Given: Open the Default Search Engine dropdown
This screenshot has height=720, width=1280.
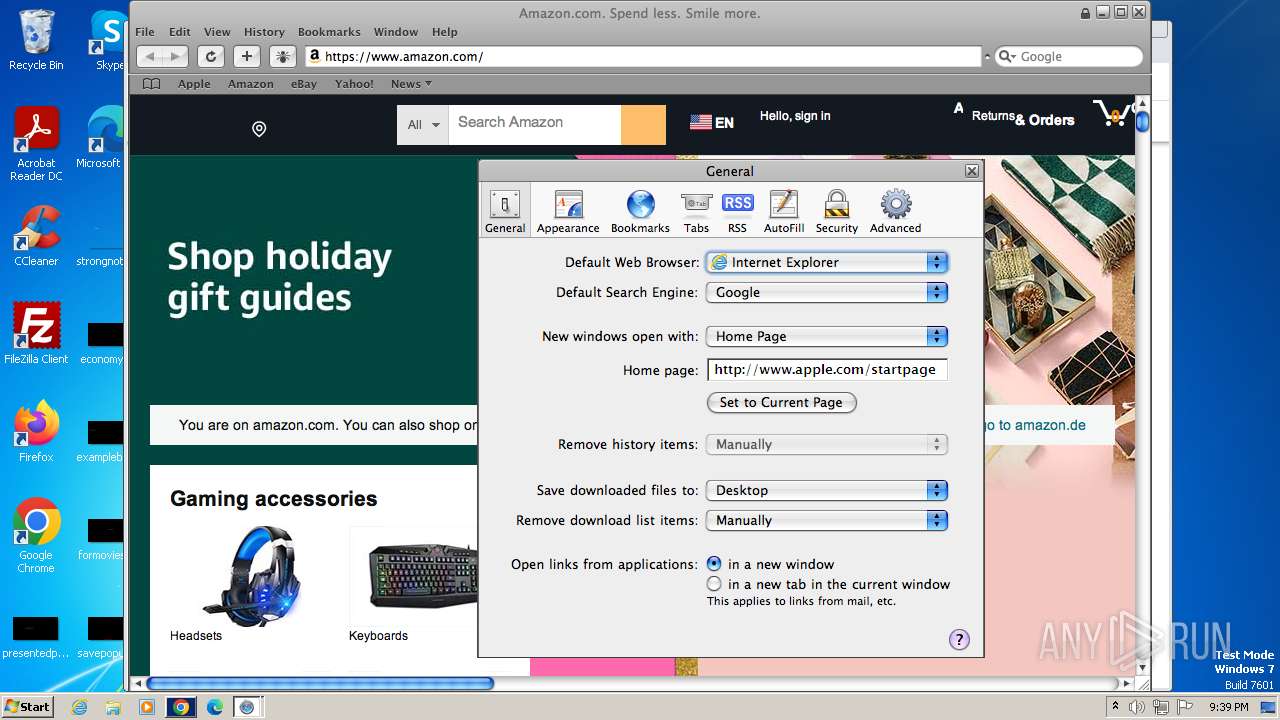Looking at the screenshot, I should click(827, 292).
